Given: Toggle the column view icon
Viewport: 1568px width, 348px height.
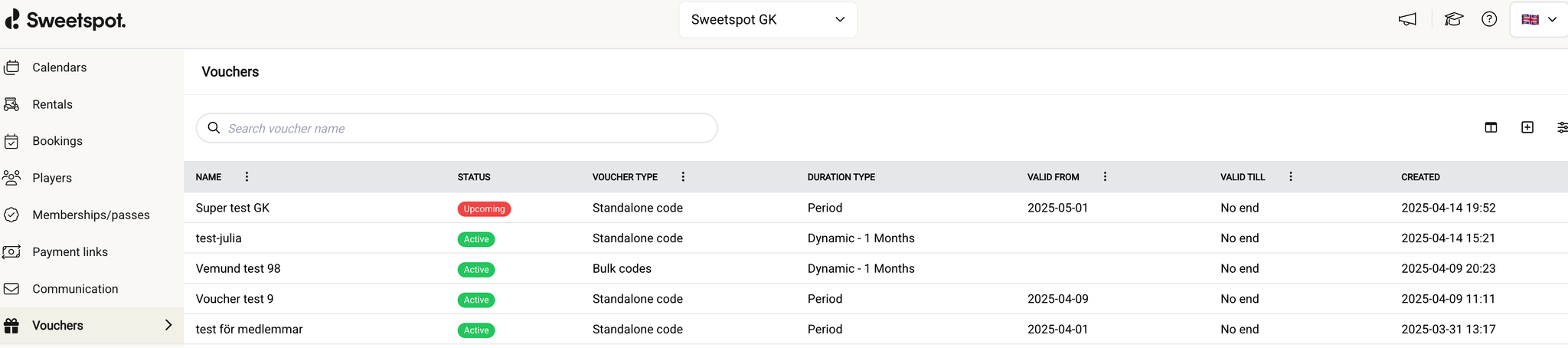Looking at the screenshot, I should coord(1491,127).
